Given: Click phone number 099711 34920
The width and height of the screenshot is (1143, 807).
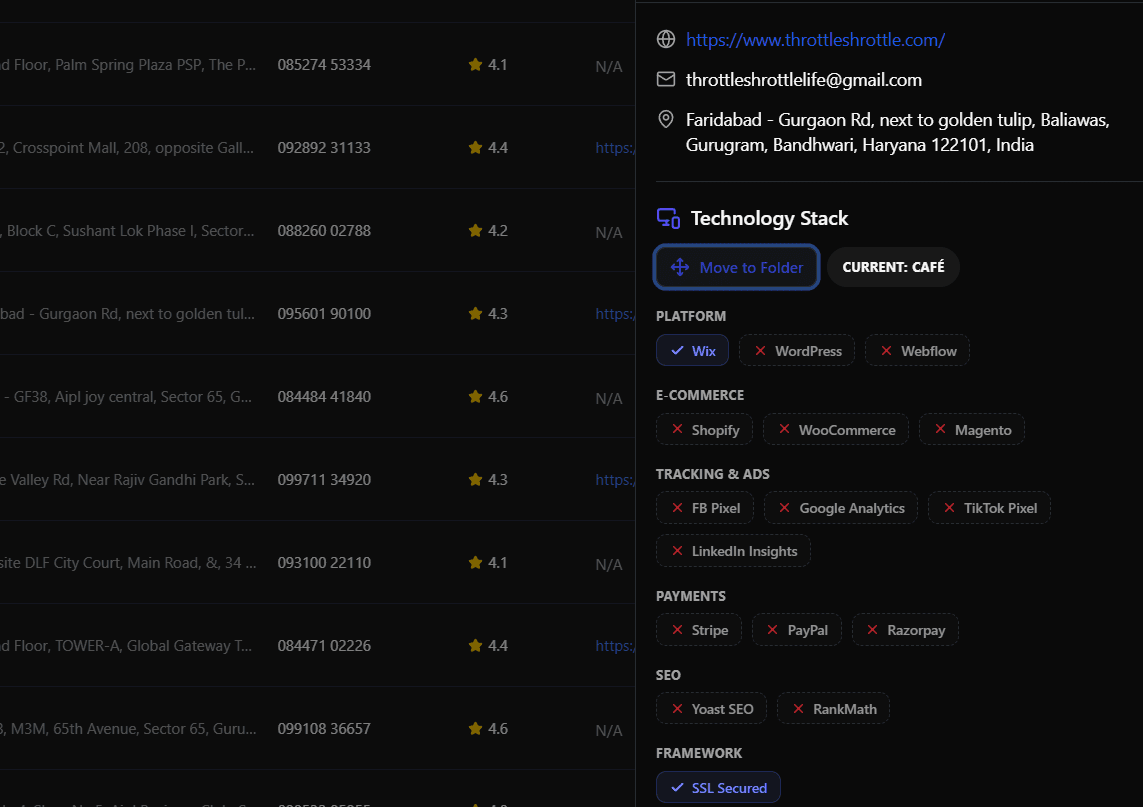Looking at the screenshot, I should (324, 480).
